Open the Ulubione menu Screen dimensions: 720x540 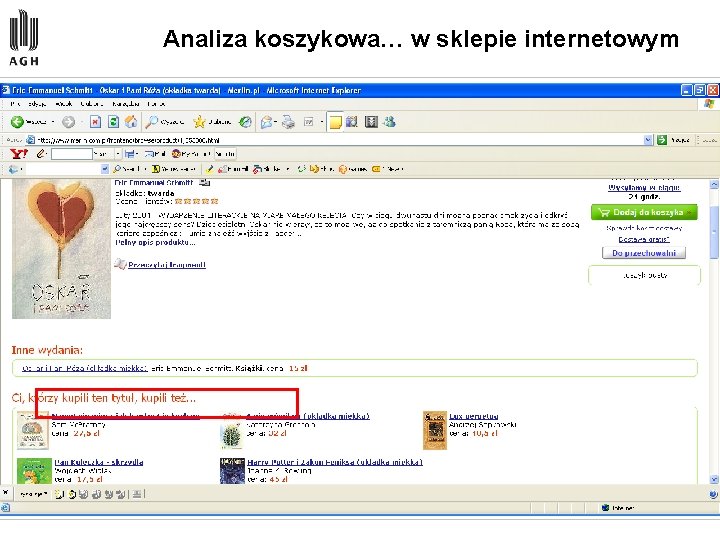91,104
